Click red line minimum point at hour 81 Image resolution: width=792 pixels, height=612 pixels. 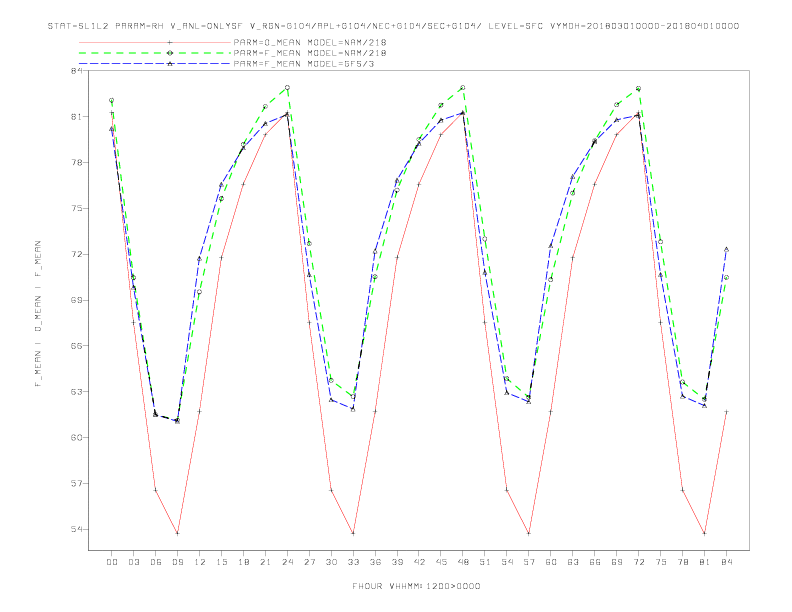click(x=705, y=533)
